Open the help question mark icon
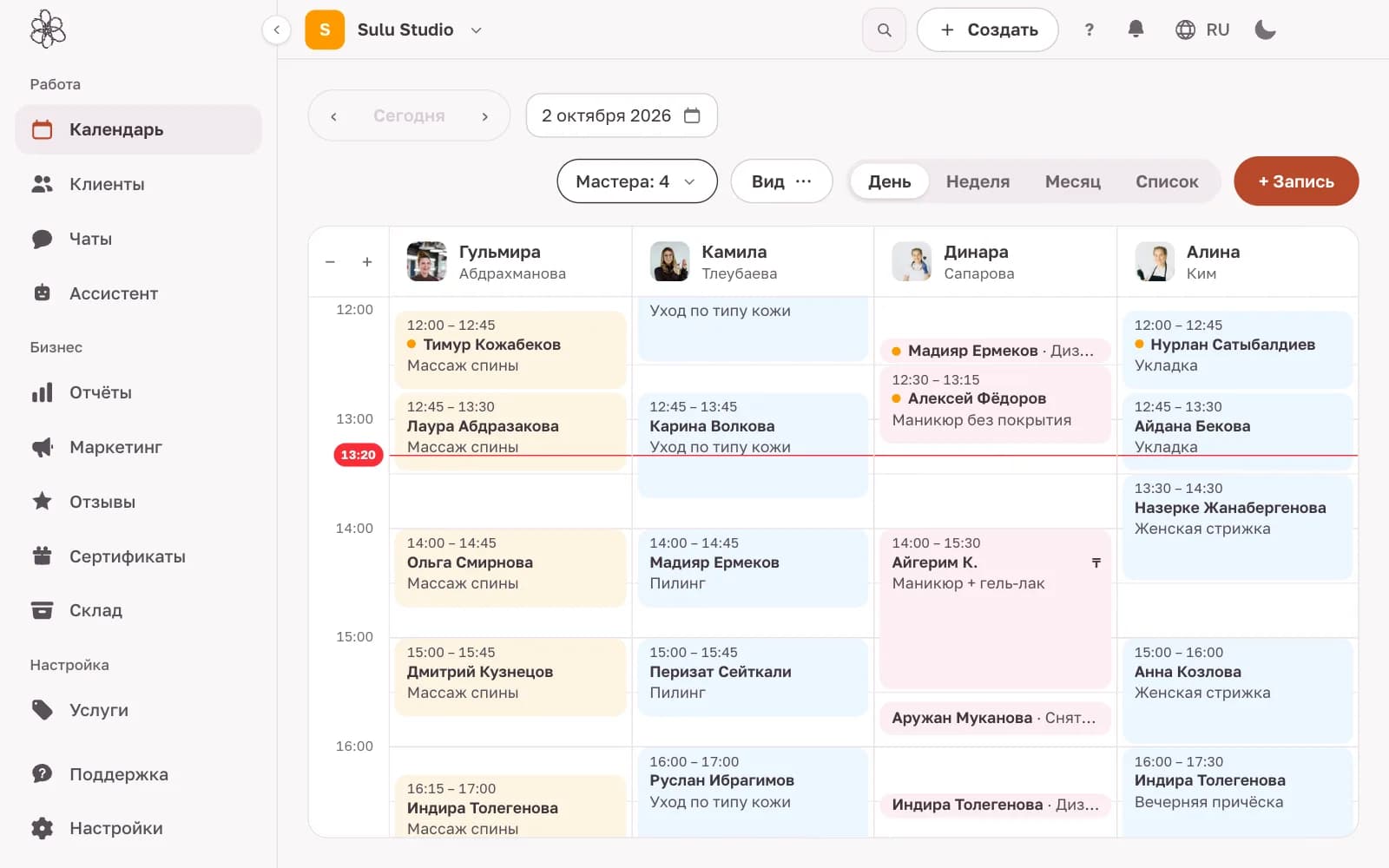Screen dimensions: 1389x868 click(1089, 30)
